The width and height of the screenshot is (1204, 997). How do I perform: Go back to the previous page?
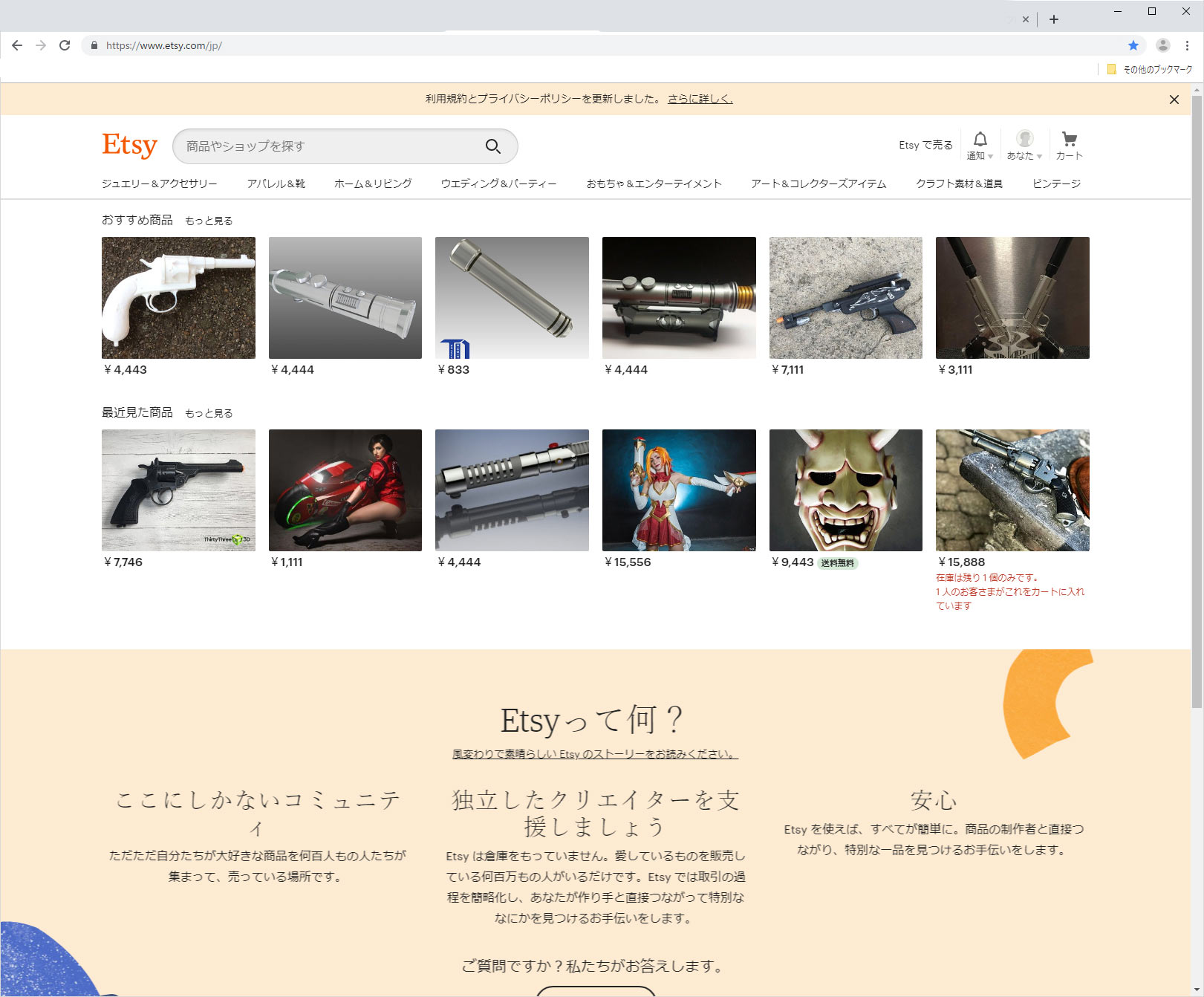click(17, 45)
